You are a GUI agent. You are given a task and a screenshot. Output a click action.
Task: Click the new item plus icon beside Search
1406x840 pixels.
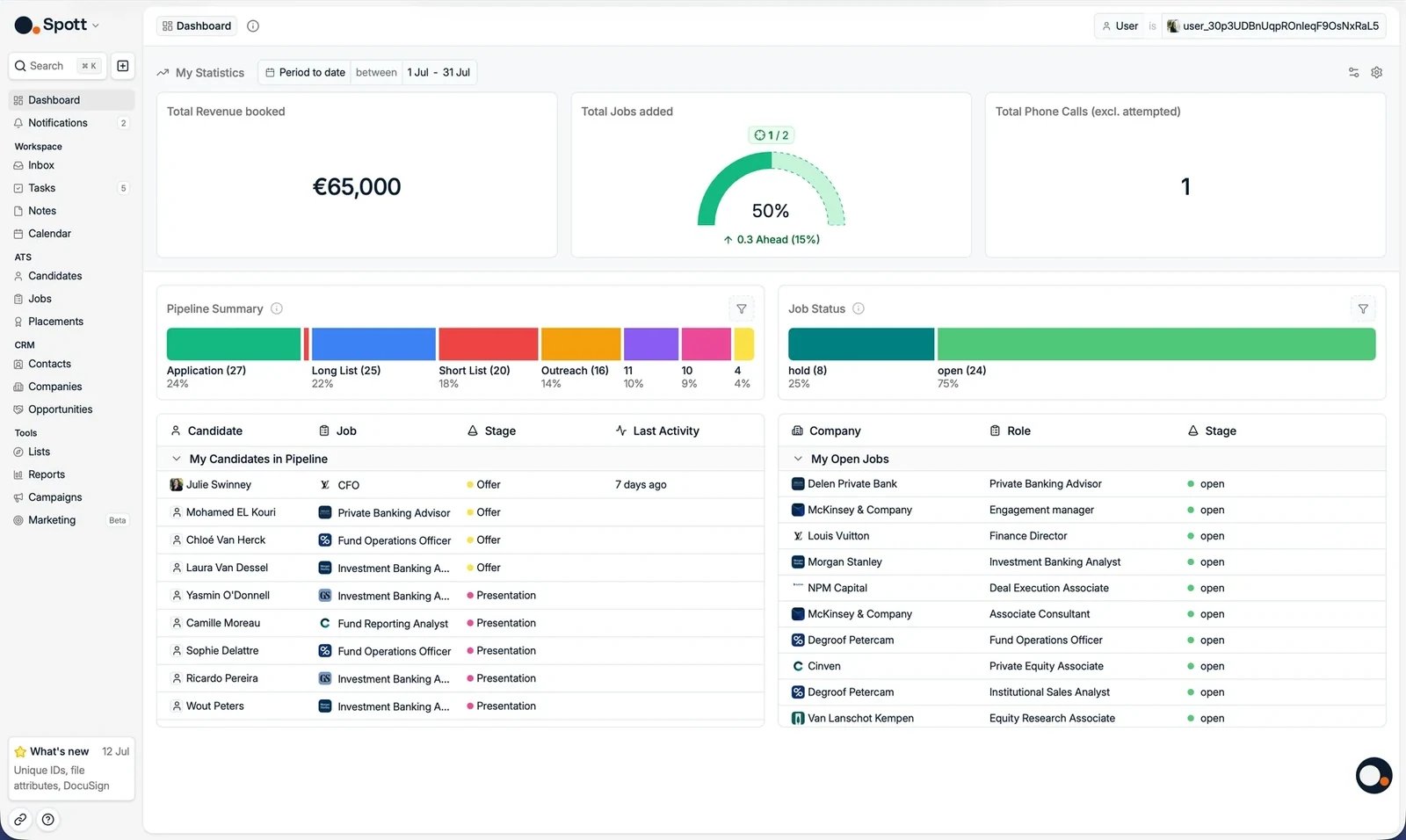123,66
